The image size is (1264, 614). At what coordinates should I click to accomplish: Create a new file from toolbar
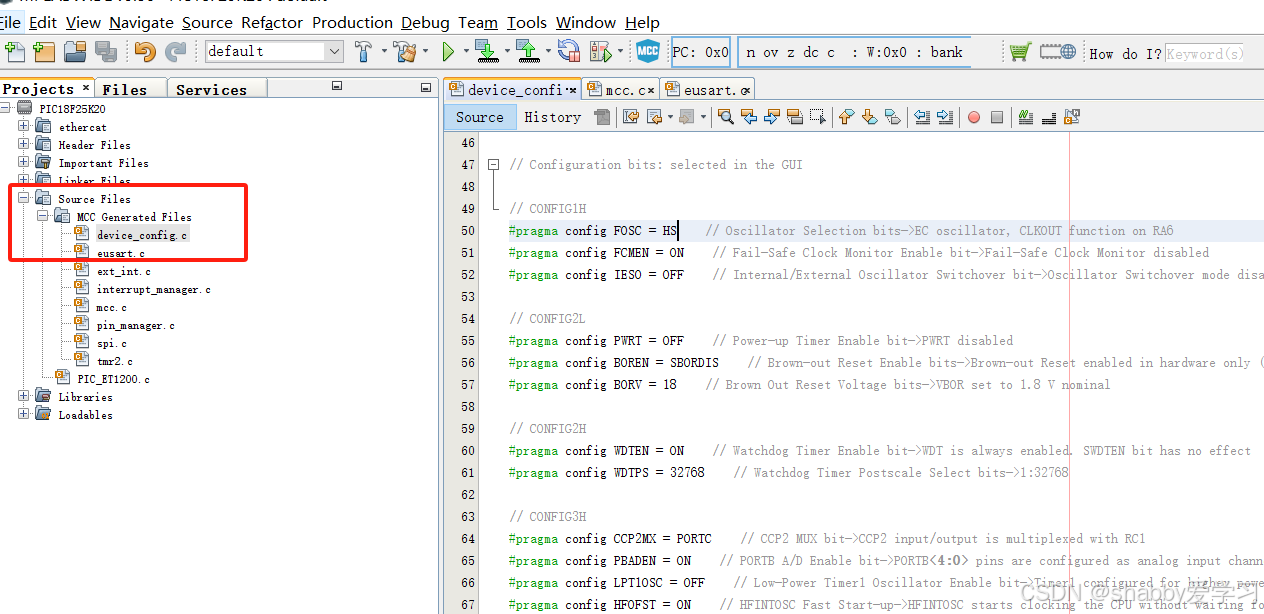tap(14, 51)
